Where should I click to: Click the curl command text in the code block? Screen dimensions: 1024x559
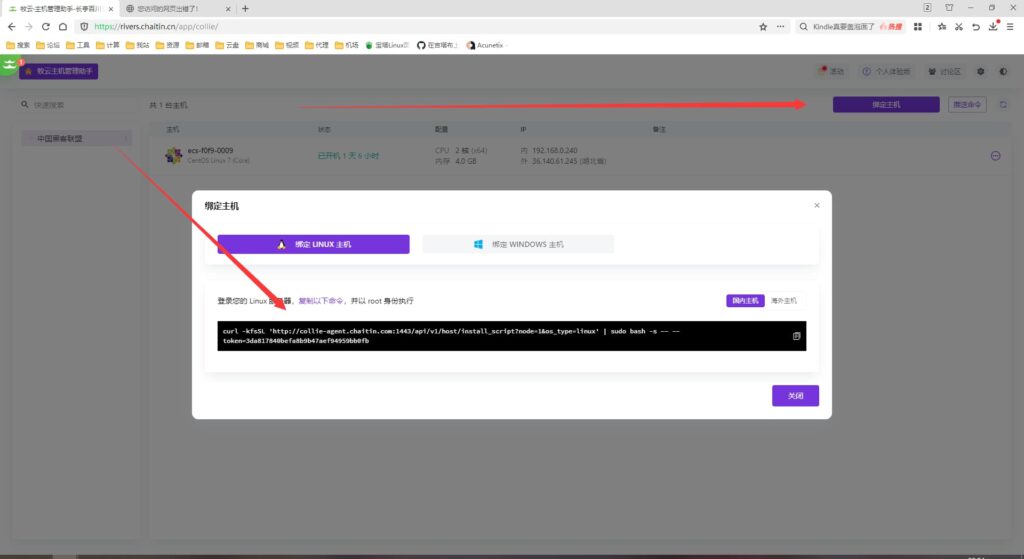coord(451,336)
